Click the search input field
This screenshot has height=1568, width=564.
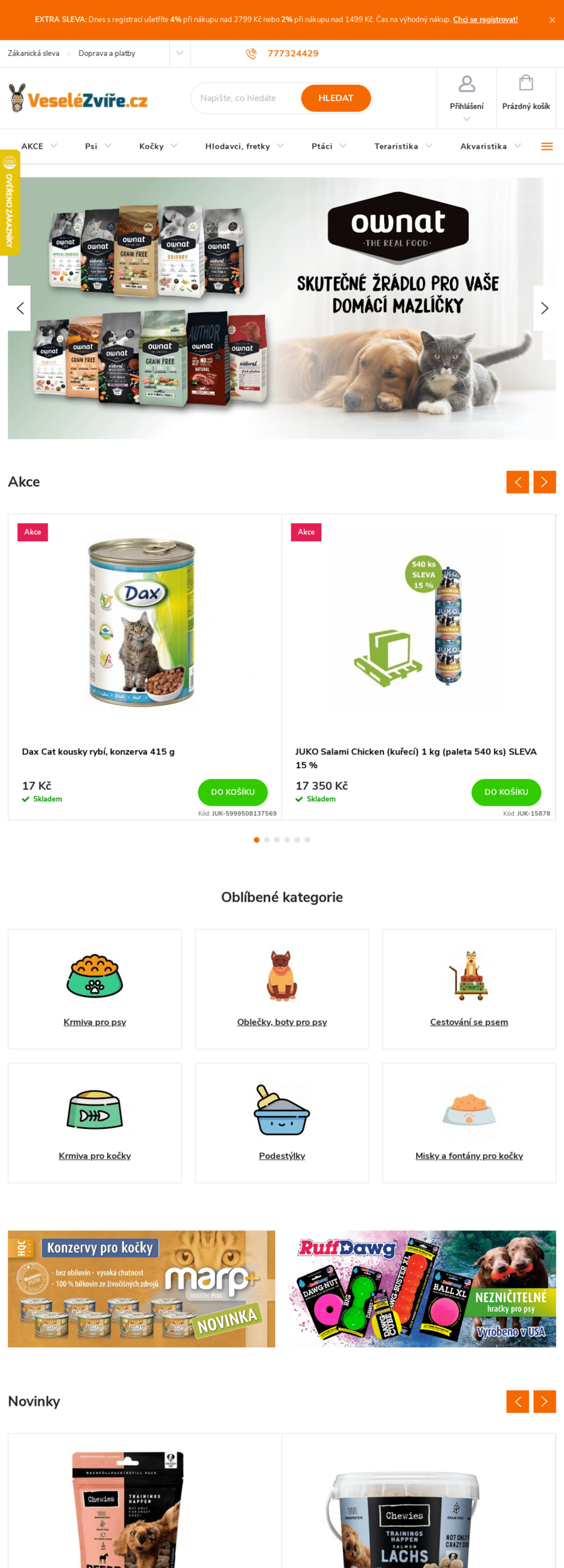246,98
